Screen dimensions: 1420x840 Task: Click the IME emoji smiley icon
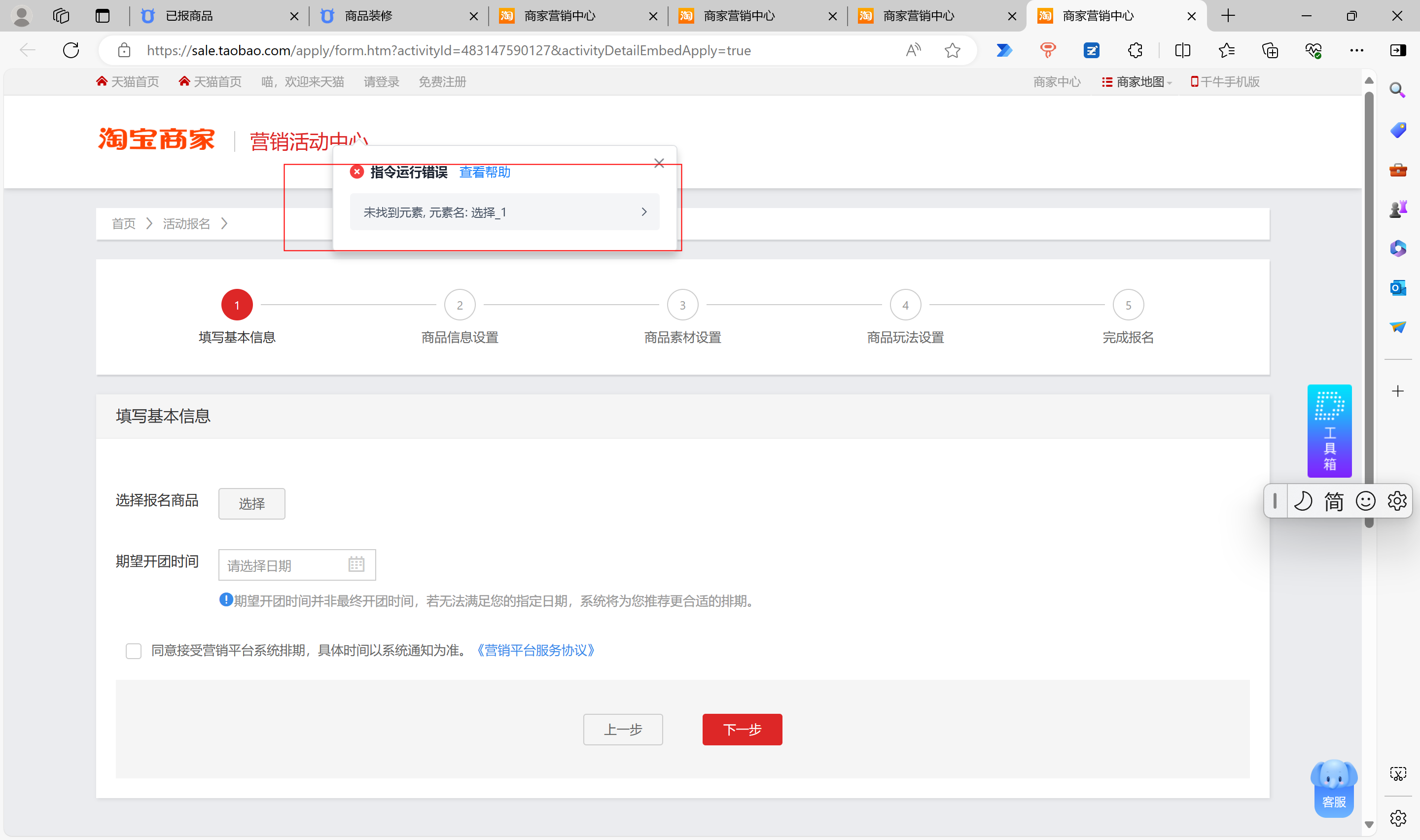[x=1365, y=501]
